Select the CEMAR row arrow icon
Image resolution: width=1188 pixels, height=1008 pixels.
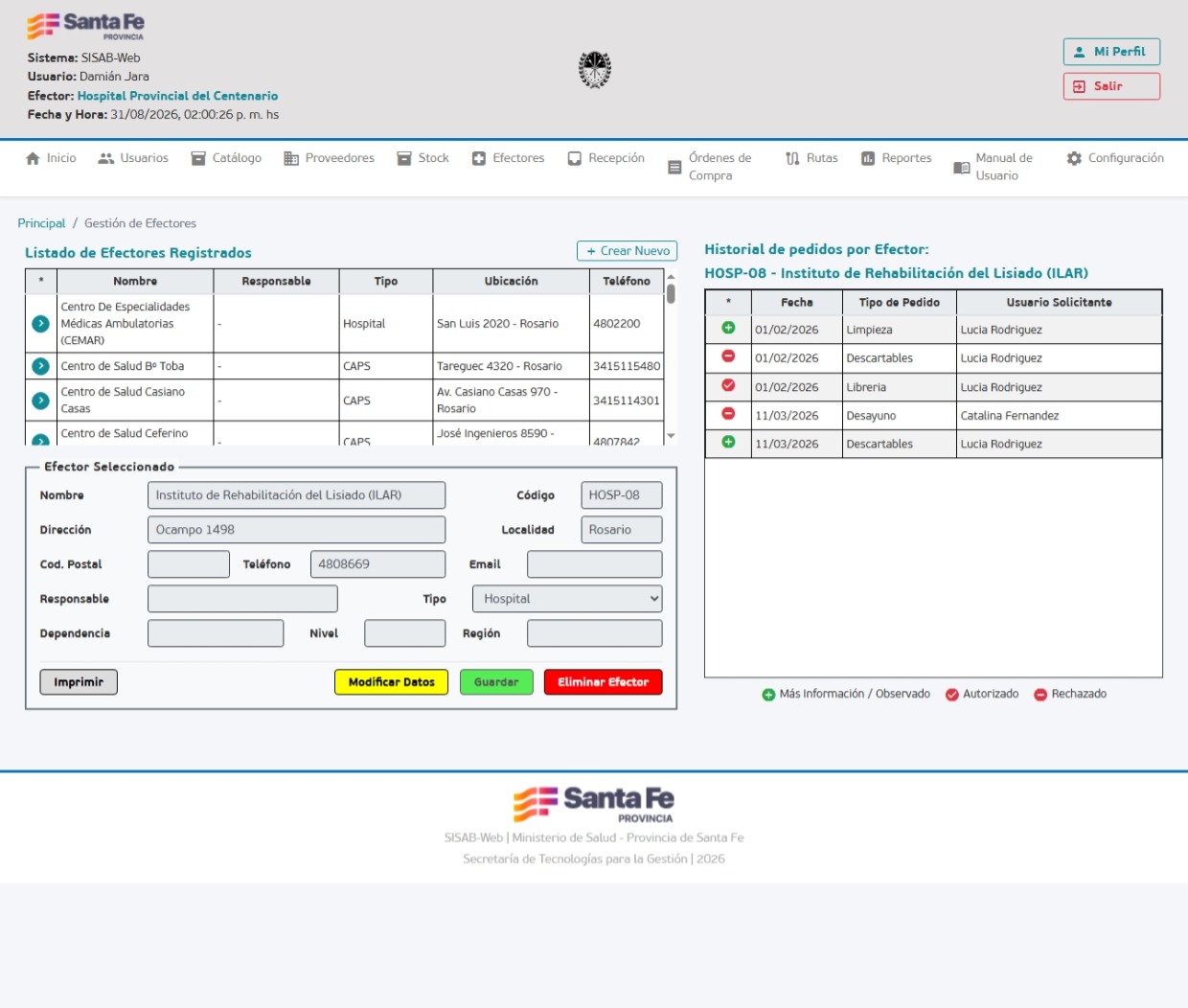tap(40, 324)
